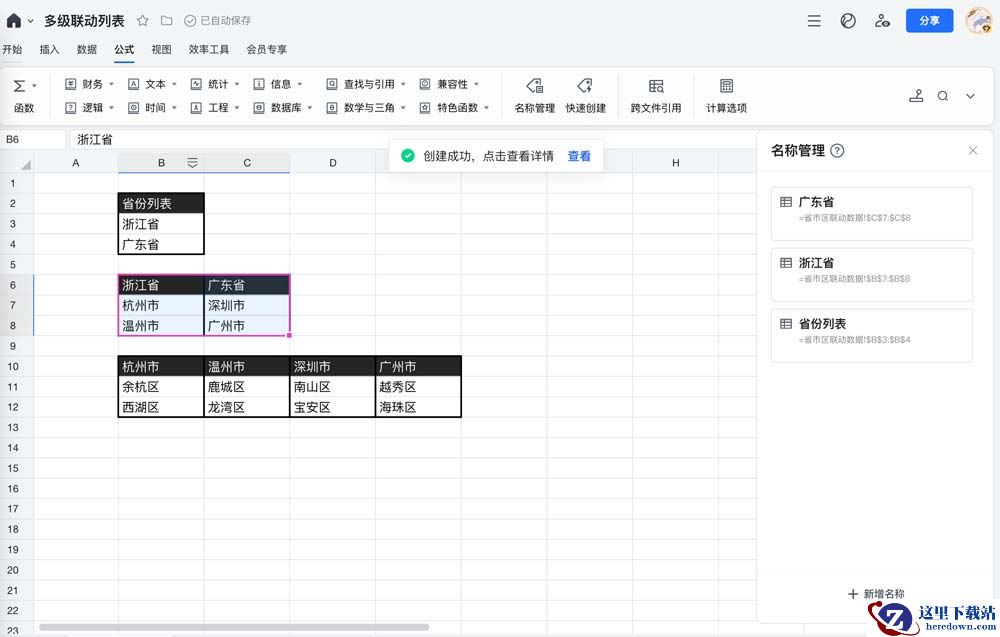The width and height of the screenshot is (1000, 637).
Task: Open Cross-file Reference (跨文件引用)
Action: 656,95
